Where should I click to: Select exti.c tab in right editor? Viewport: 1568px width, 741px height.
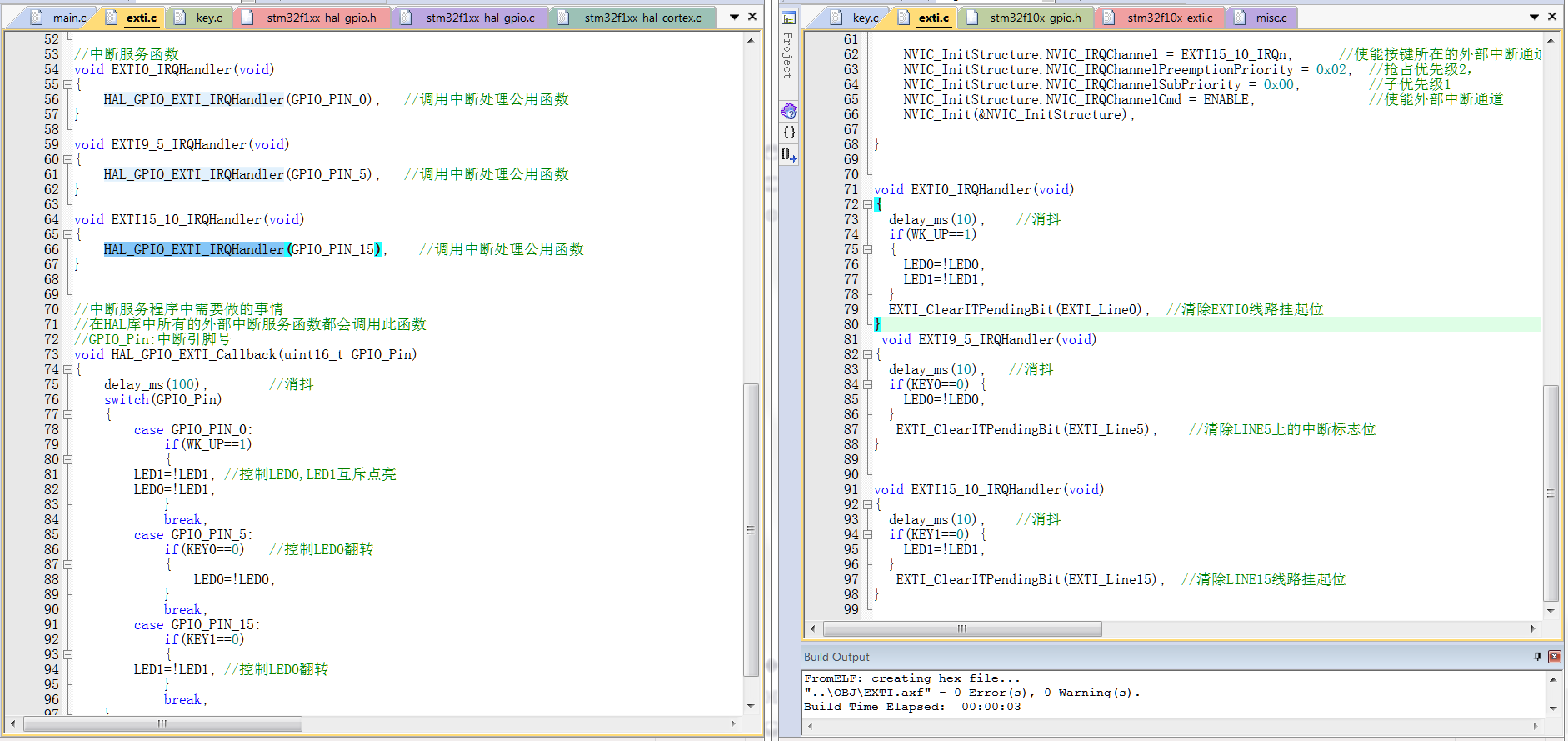(x=924, y=18)
